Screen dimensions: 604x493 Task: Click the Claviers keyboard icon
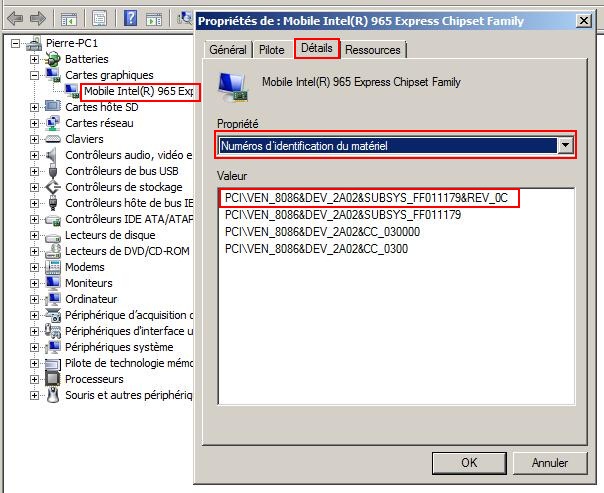53,139
